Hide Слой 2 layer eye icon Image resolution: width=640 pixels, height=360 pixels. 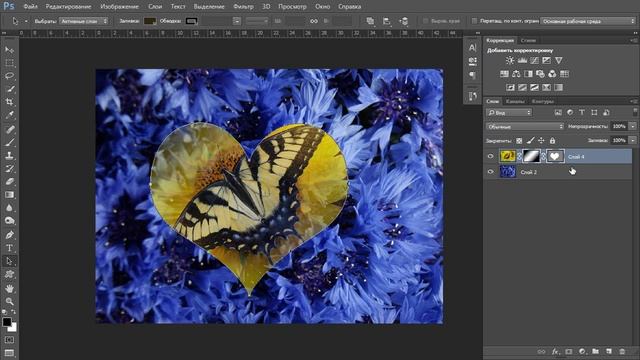(x=491, y=172)
